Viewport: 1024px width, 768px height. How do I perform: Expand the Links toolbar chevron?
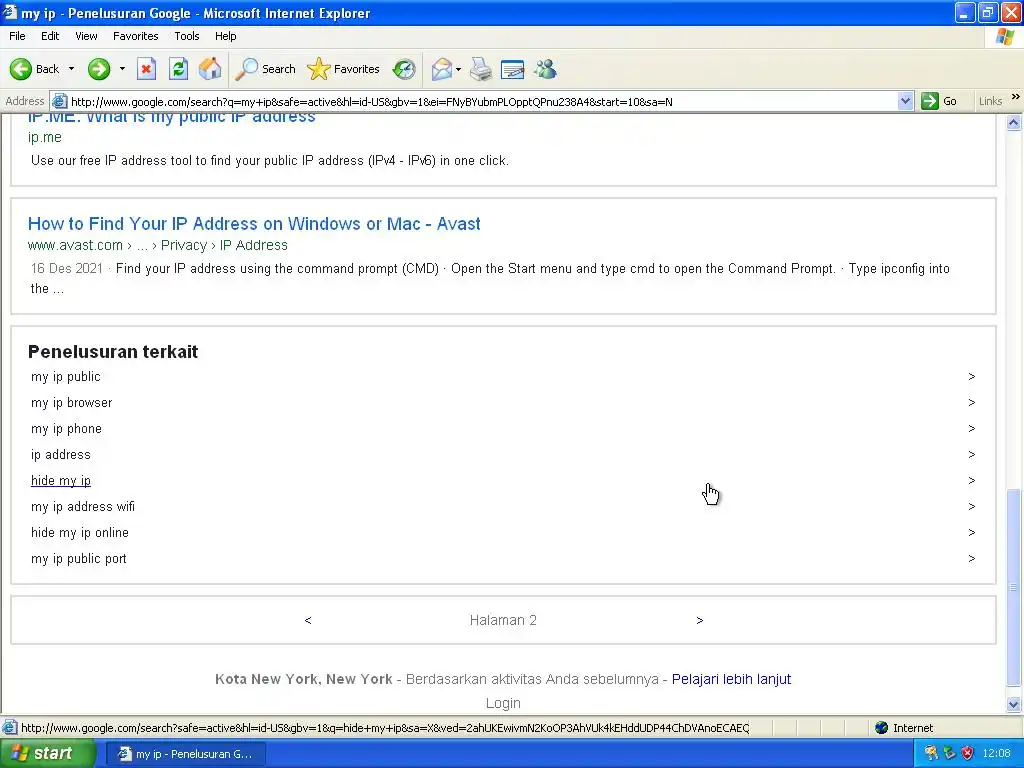(1016, 97)
